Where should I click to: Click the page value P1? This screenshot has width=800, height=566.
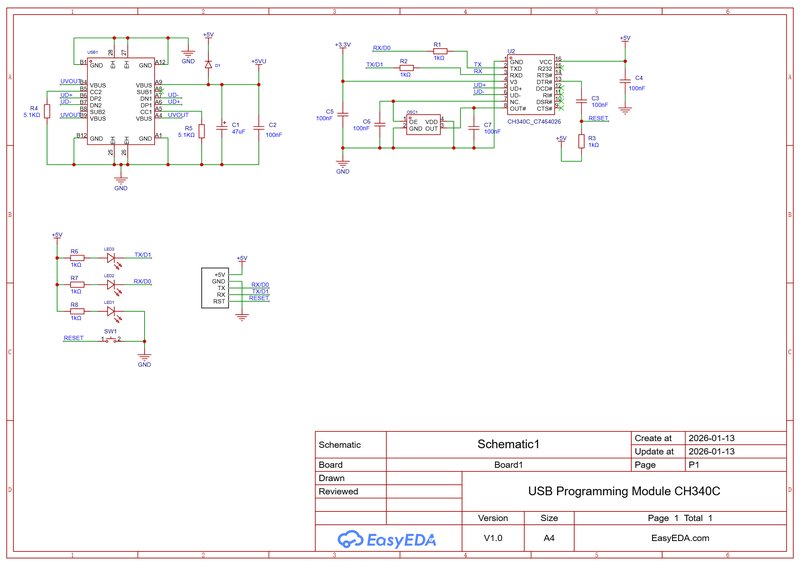(x=694, y=464)
